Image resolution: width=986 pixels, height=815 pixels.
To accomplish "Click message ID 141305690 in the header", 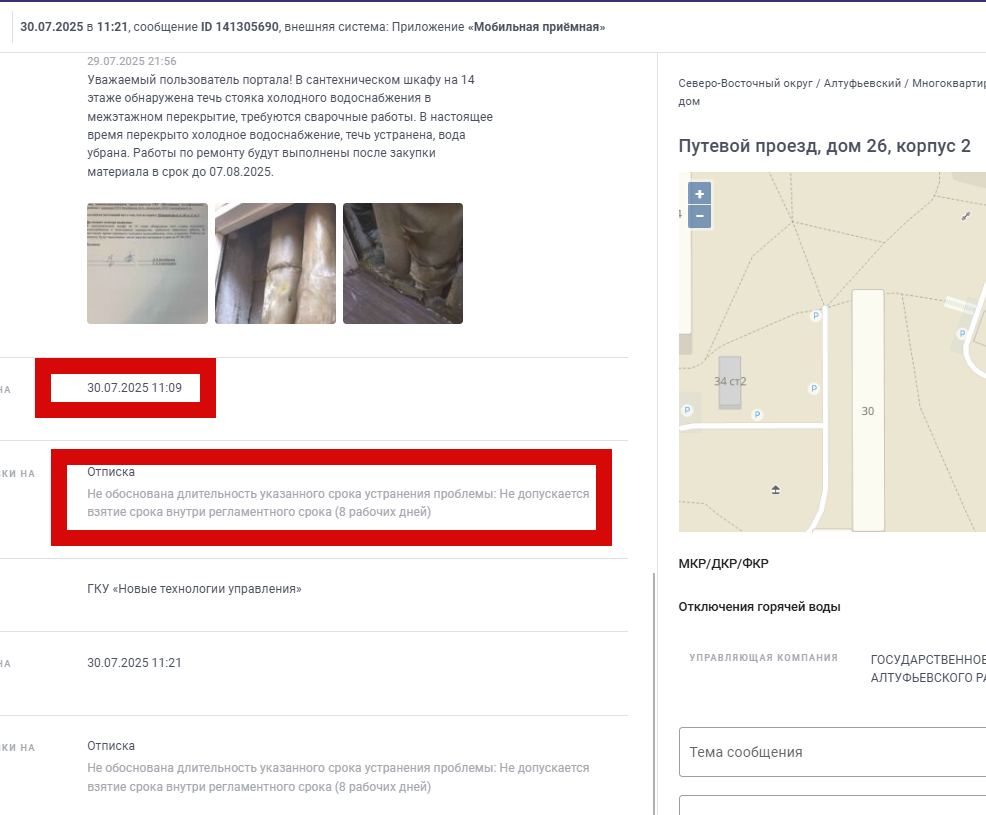I will point(240,27).
